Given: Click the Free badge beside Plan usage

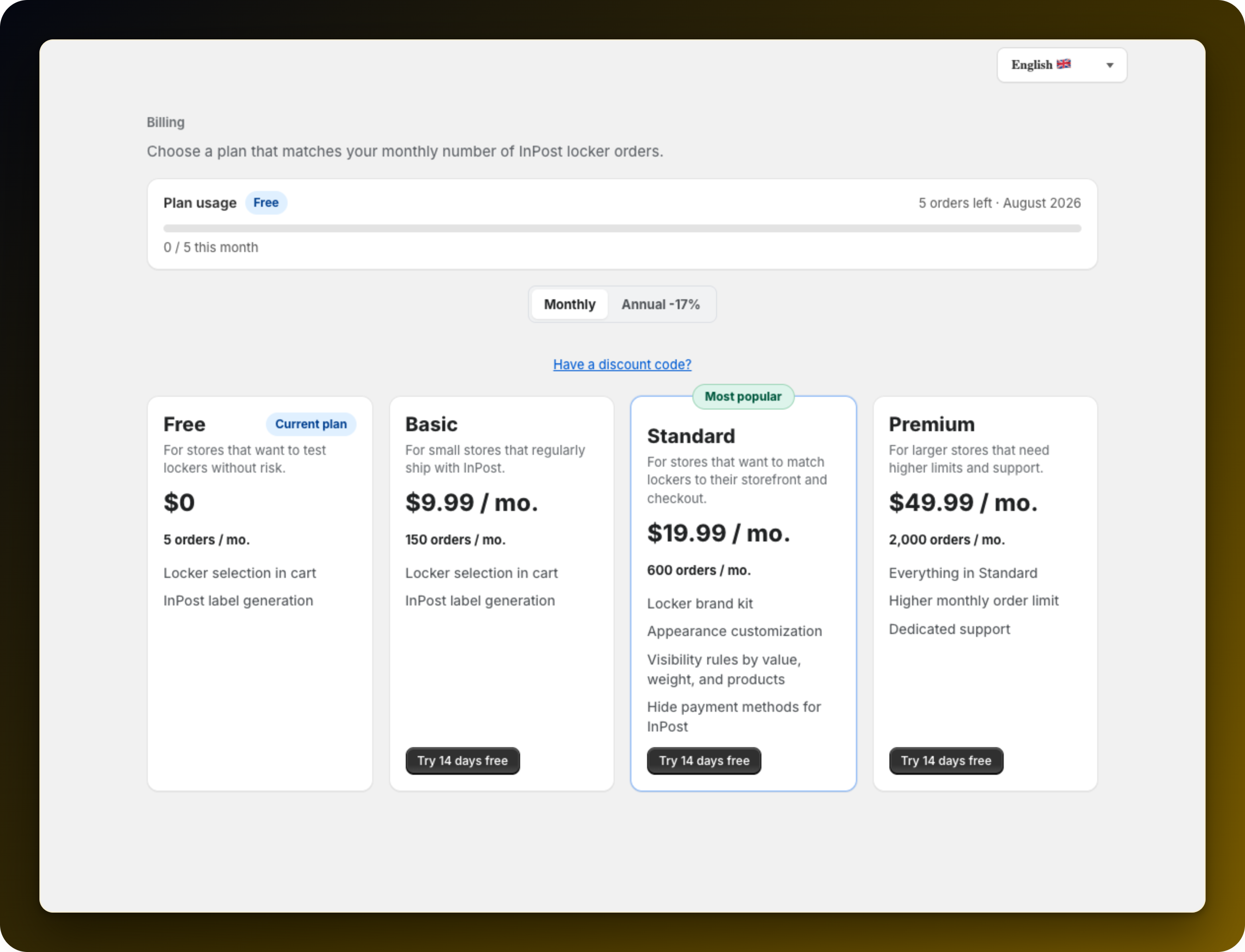Looking at the screenshot, I should click(x=266, y=203).
